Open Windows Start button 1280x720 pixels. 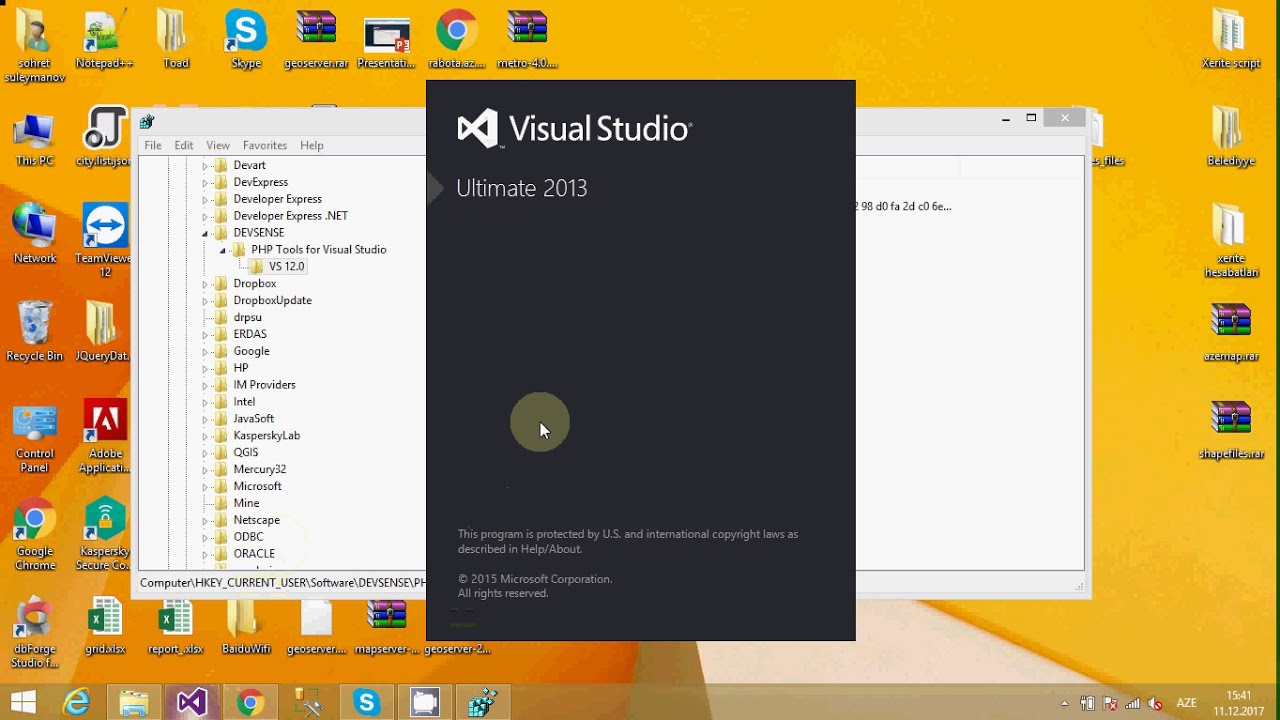coord(23,702)
